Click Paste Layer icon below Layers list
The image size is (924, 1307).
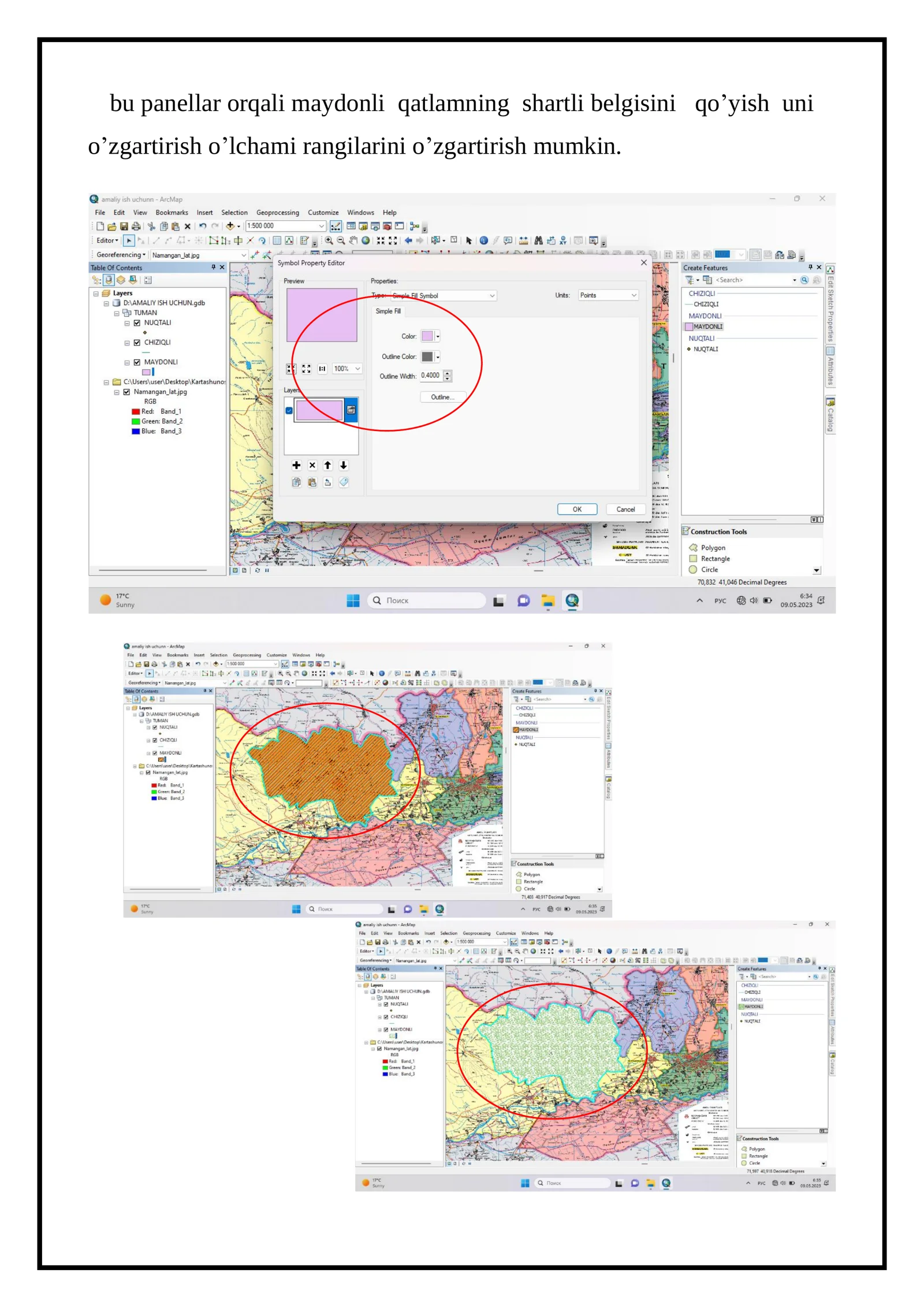click(x=312, y=482)
